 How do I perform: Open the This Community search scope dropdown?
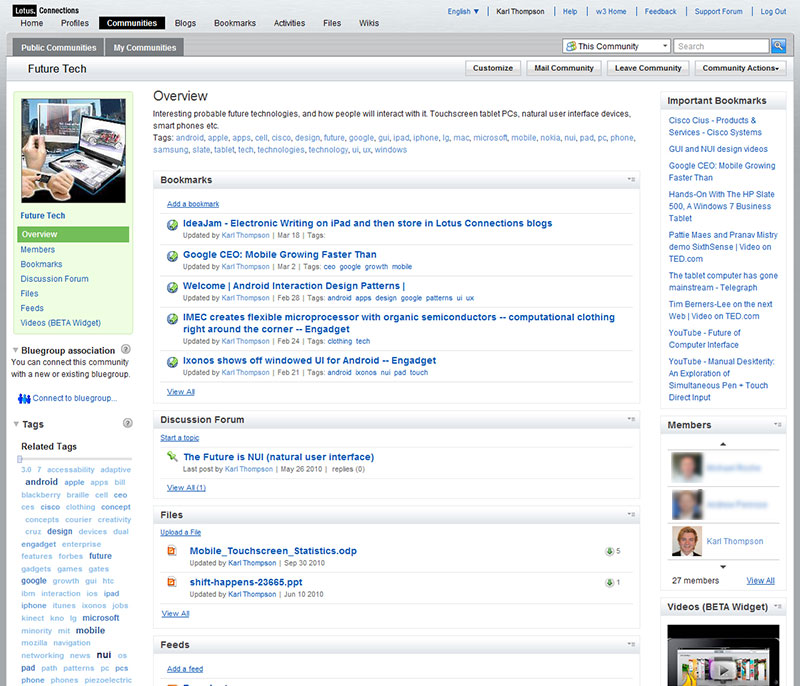[616, 46]
